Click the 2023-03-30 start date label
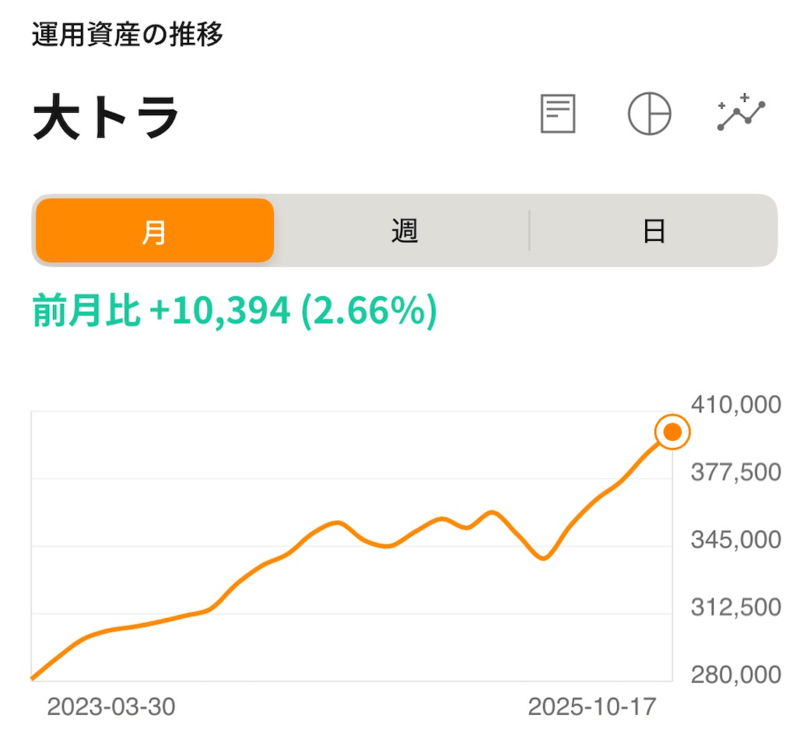The width and height of the screenshot is (800, 742). pos(111,707)
